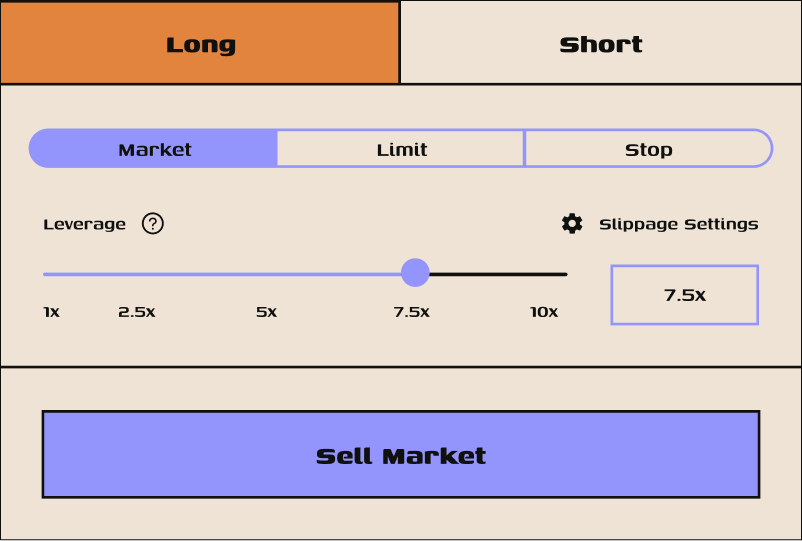The image size is (802, 541).
Task: Open the Slippage Settings text link
Action: [x=678, y=224]
